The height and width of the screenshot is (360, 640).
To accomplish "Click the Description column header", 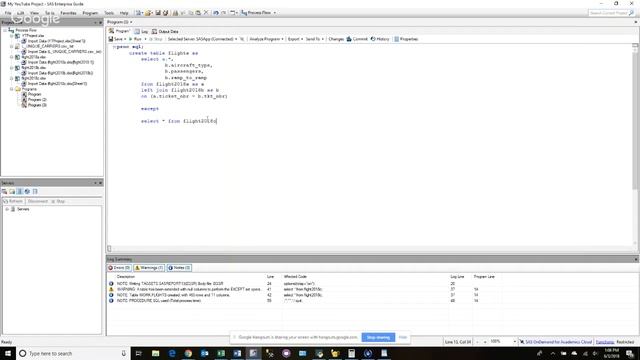I will (x=126, y=277).
